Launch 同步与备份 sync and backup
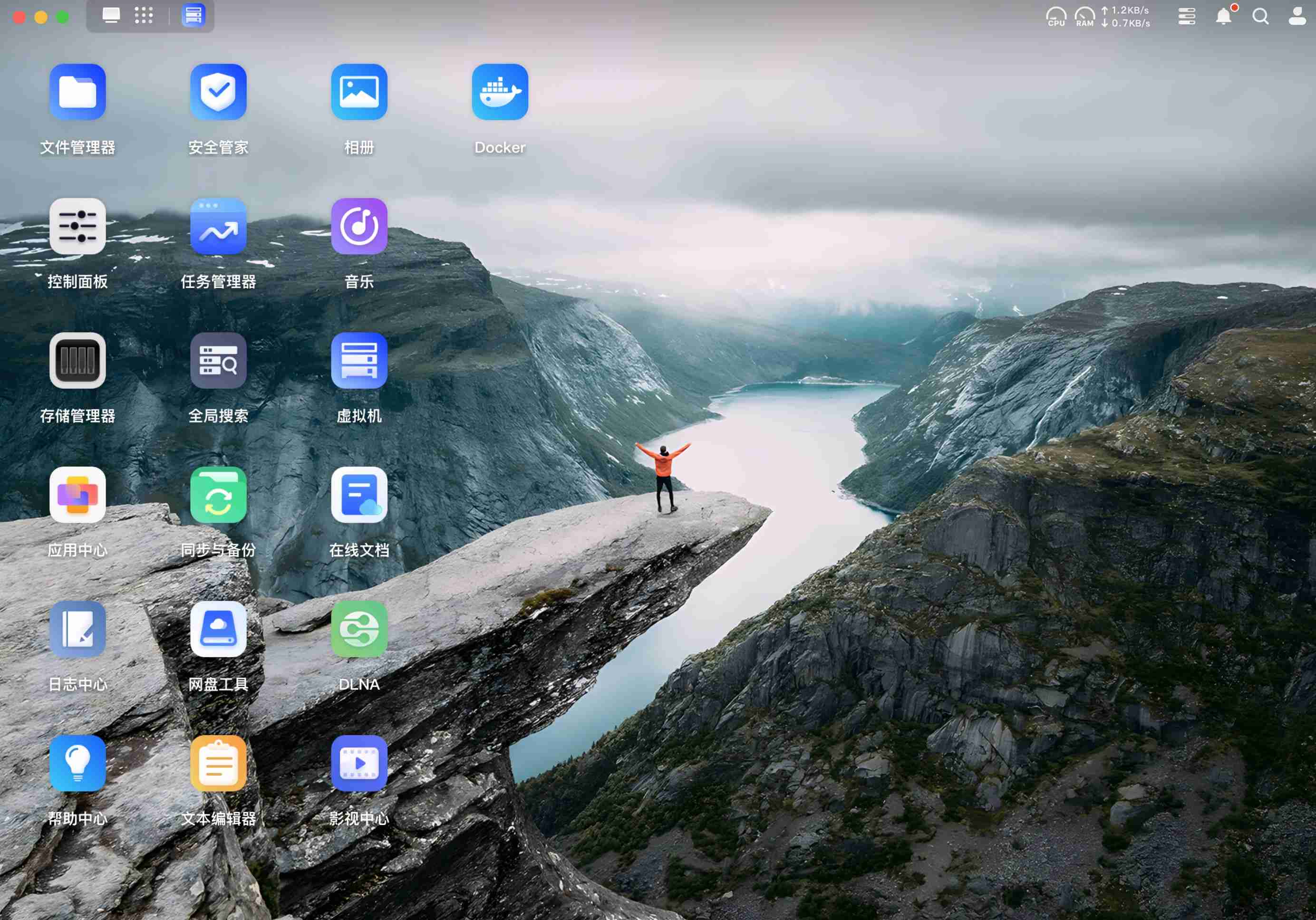Viewport: 1316px width, 920px height. coord(218,494)
